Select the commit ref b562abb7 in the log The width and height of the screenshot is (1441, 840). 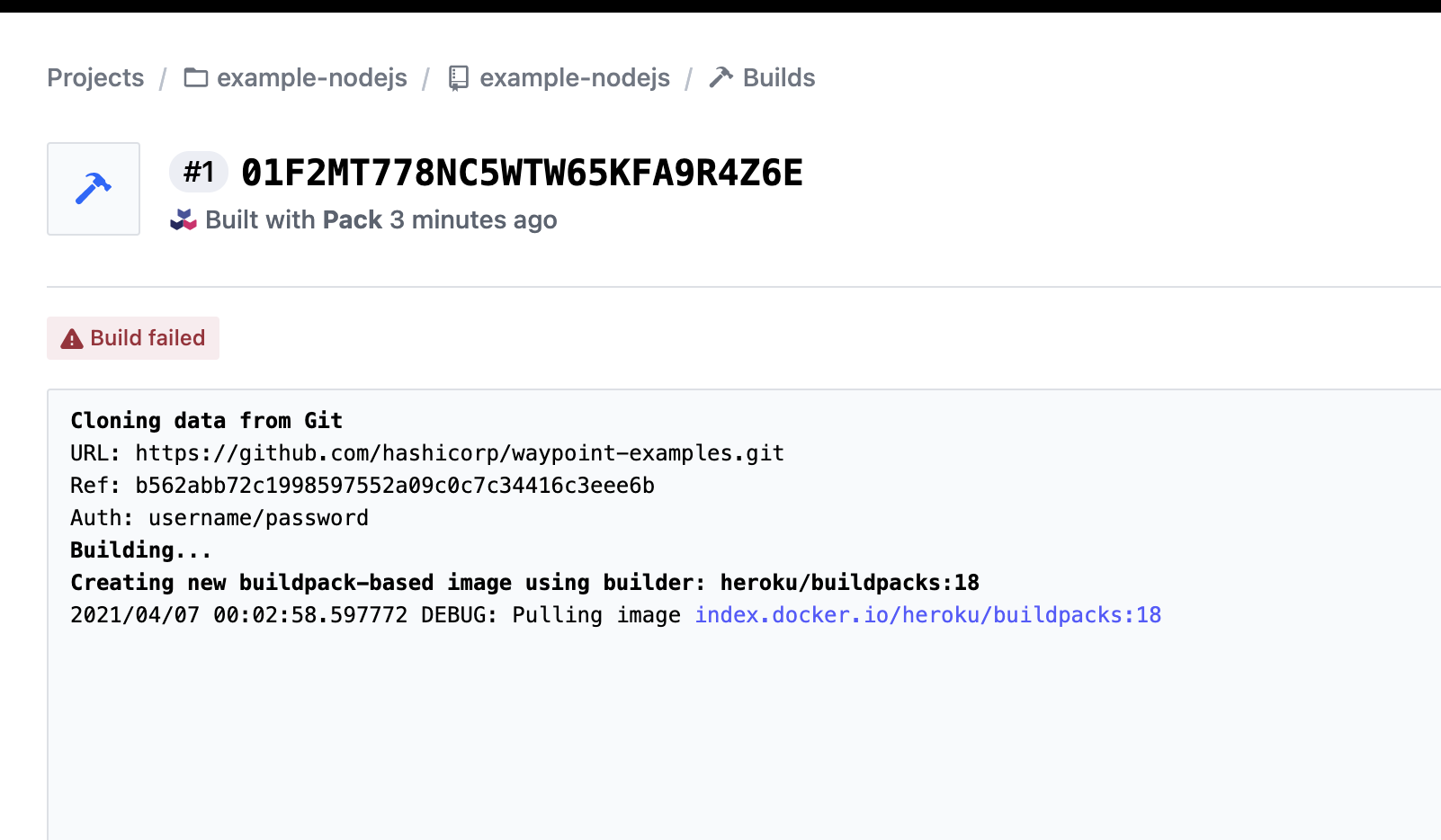394,485
